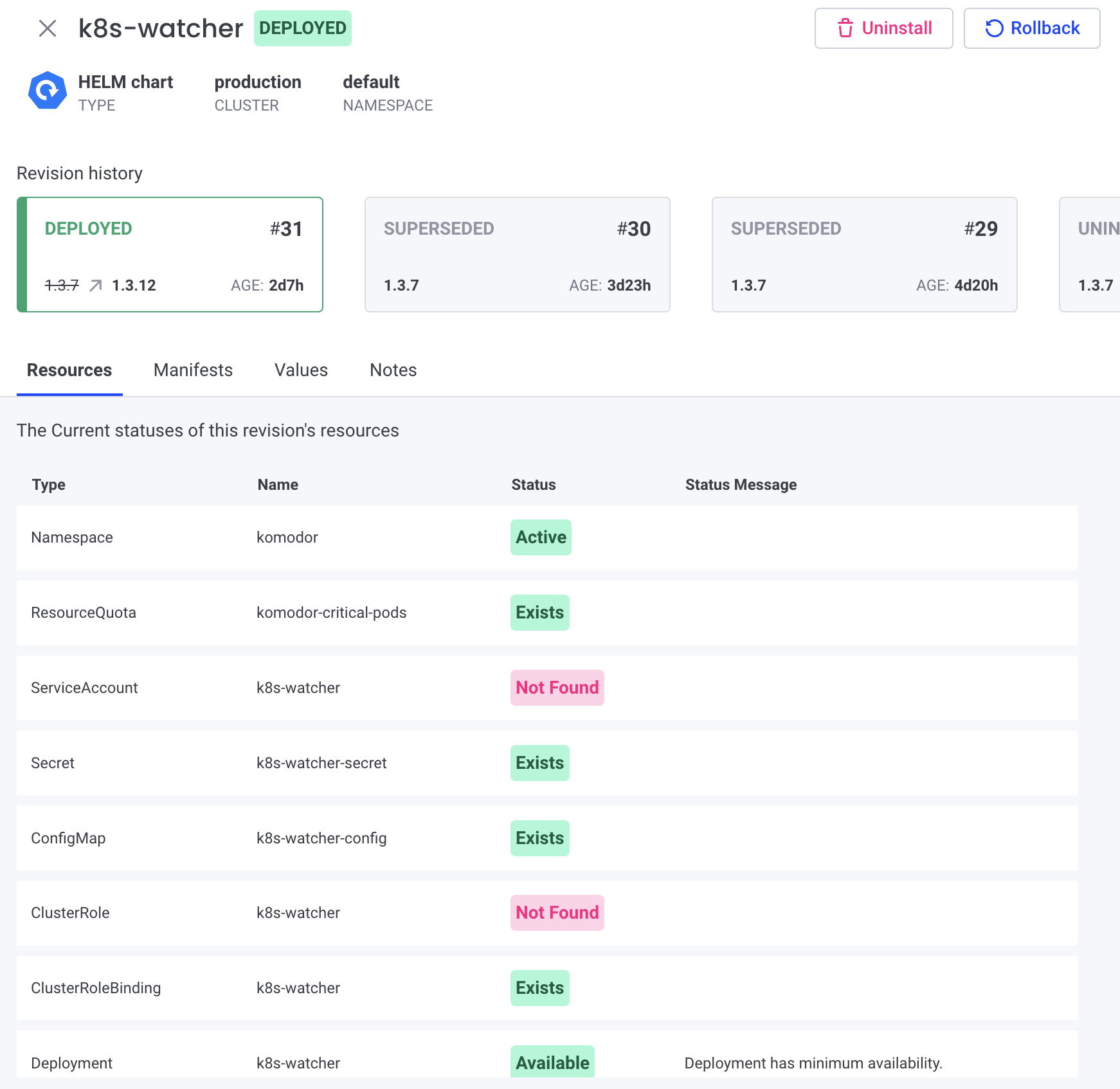Select the Deployment row type
This screenshot has width=1120, height=1089.
point(71,1063)
